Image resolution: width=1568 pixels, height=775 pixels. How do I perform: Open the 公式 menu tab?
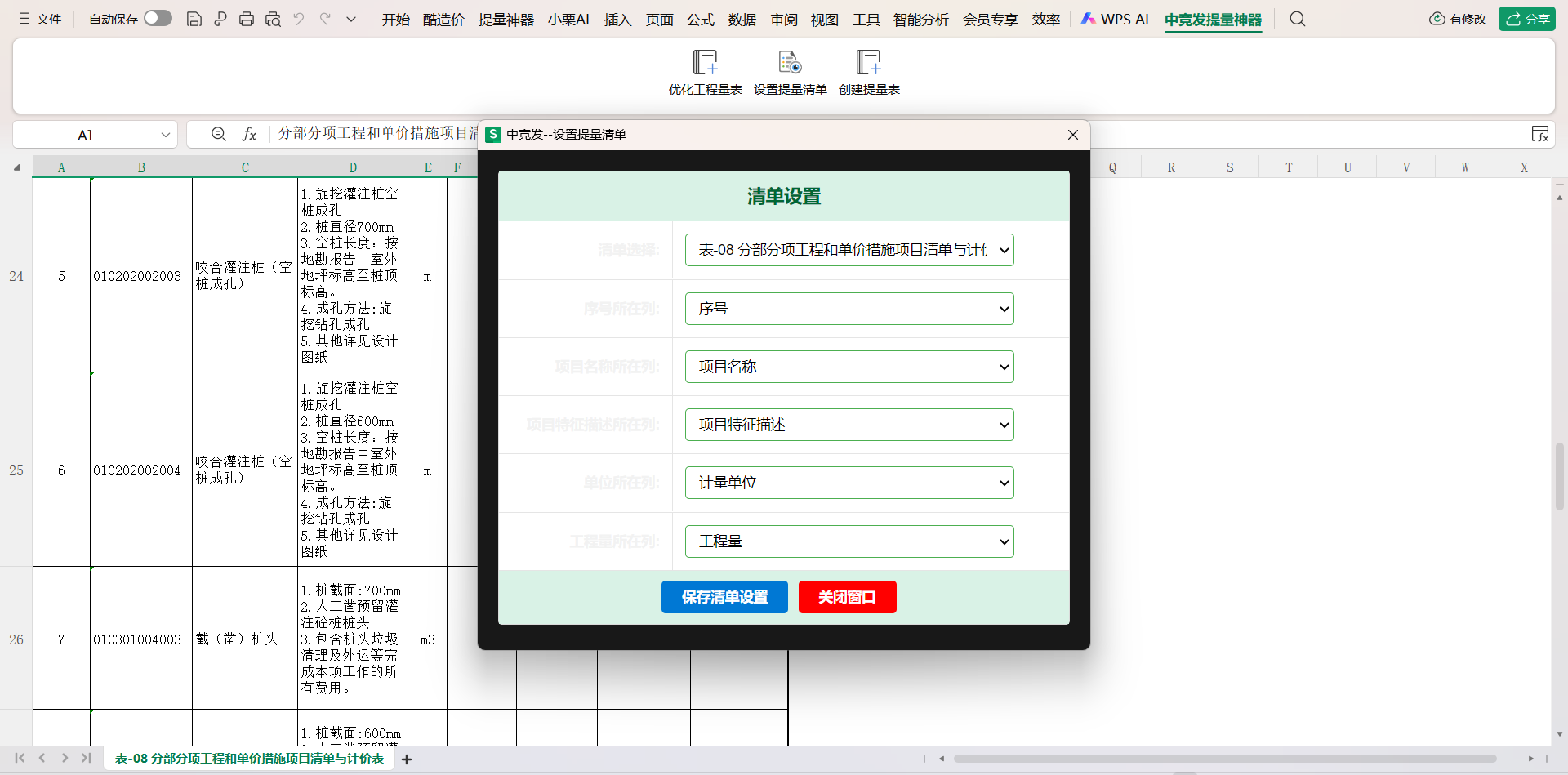tap(700, 20)
